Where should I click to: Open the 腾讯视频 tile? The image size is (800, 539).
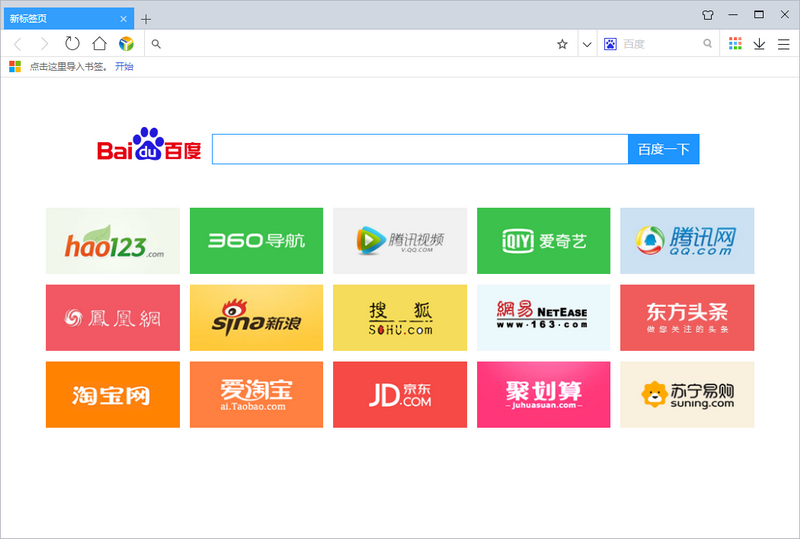(x=400, y=241)
